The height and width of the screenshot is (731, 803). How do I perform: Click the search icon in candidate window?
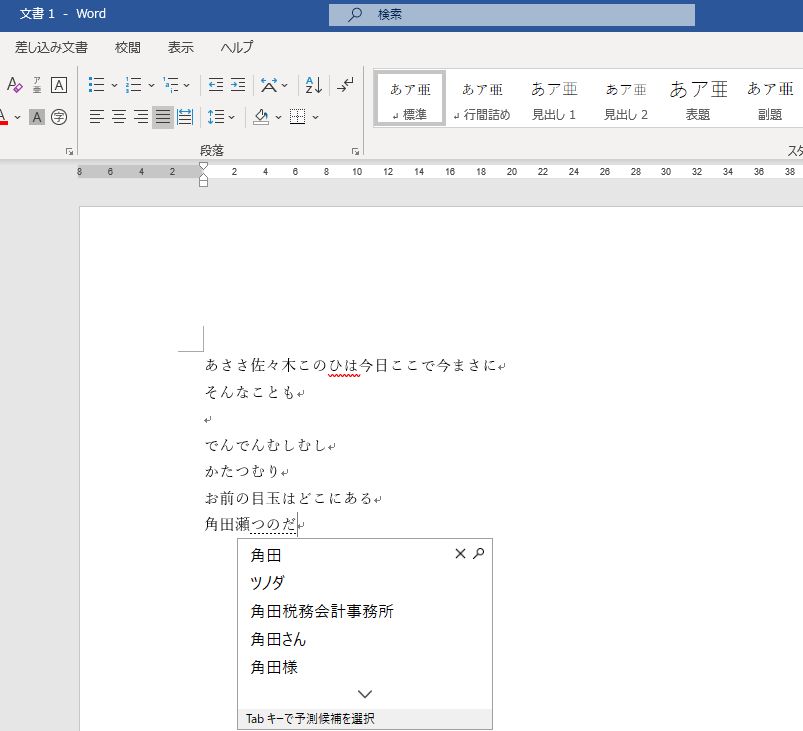(478, 553)
